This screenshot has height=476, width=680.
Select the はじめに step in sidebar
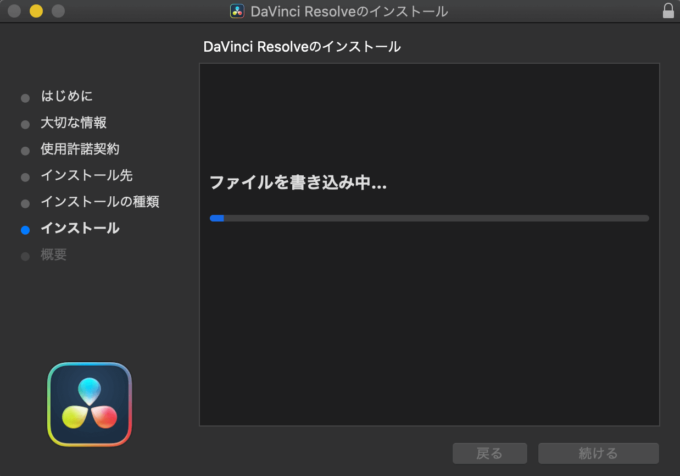click(x=67, y=96)
